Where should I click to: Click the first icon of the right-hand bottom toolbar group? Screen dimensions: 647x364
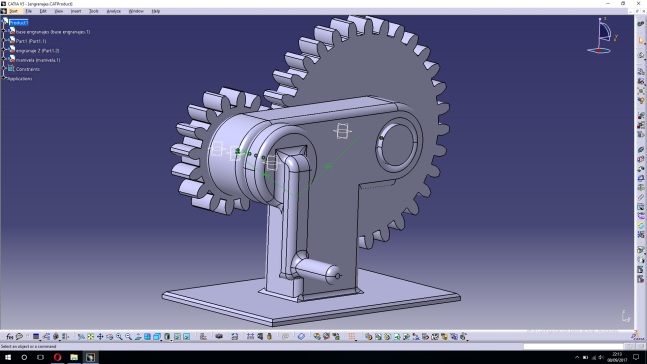click(x=368, y=337)
